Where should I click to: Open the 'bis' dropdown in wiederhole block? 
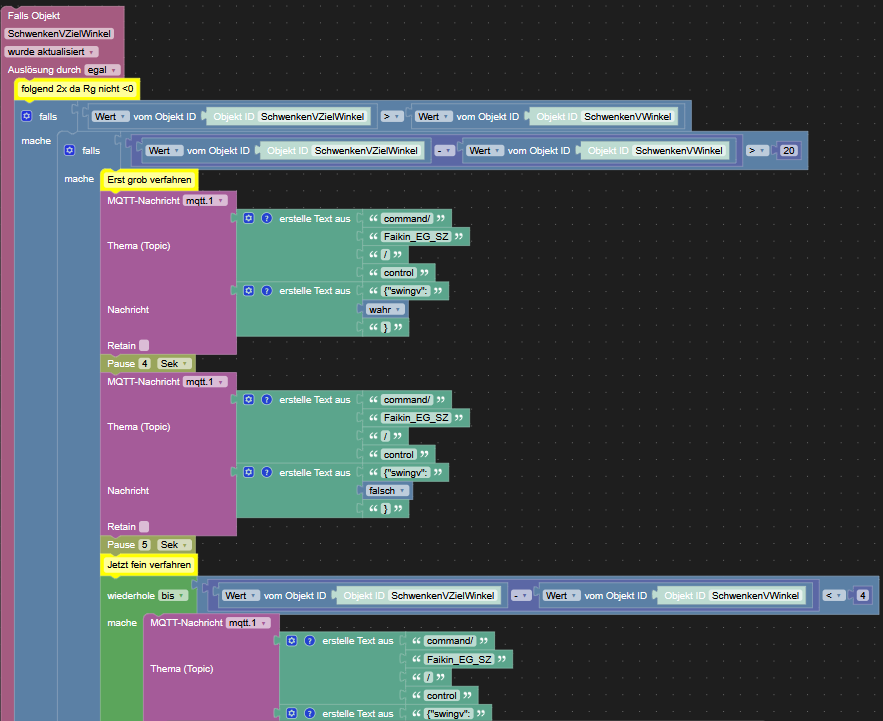click(x=173, y=595)
